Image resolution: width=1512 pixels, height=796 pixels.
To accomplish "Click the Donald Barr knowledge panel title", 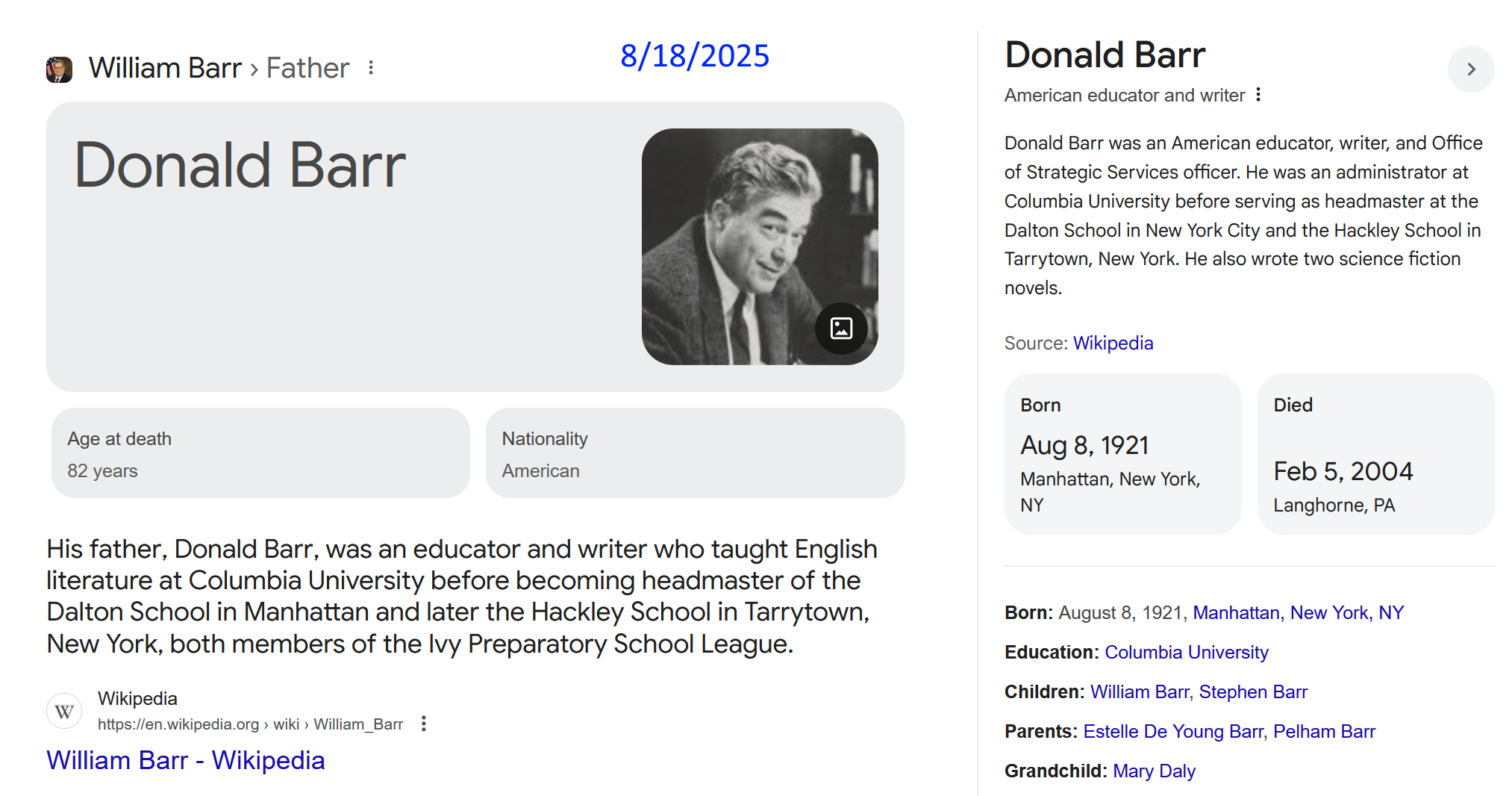I will [x=1105, y=55].
